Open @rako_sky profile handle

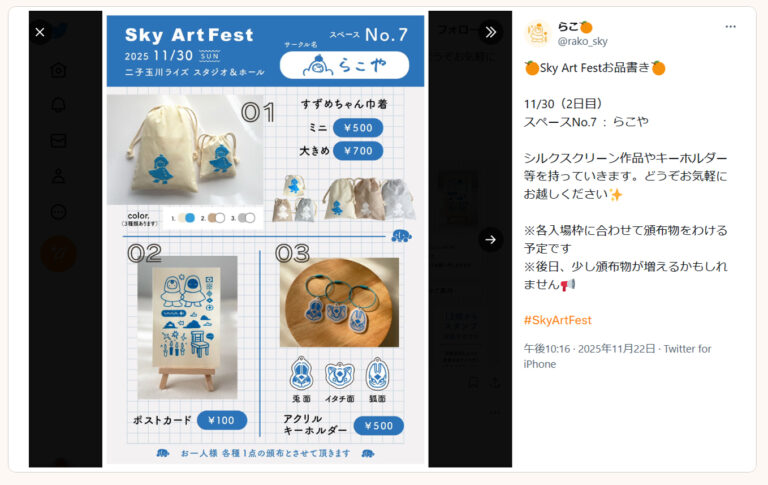[x=582, y=42]
